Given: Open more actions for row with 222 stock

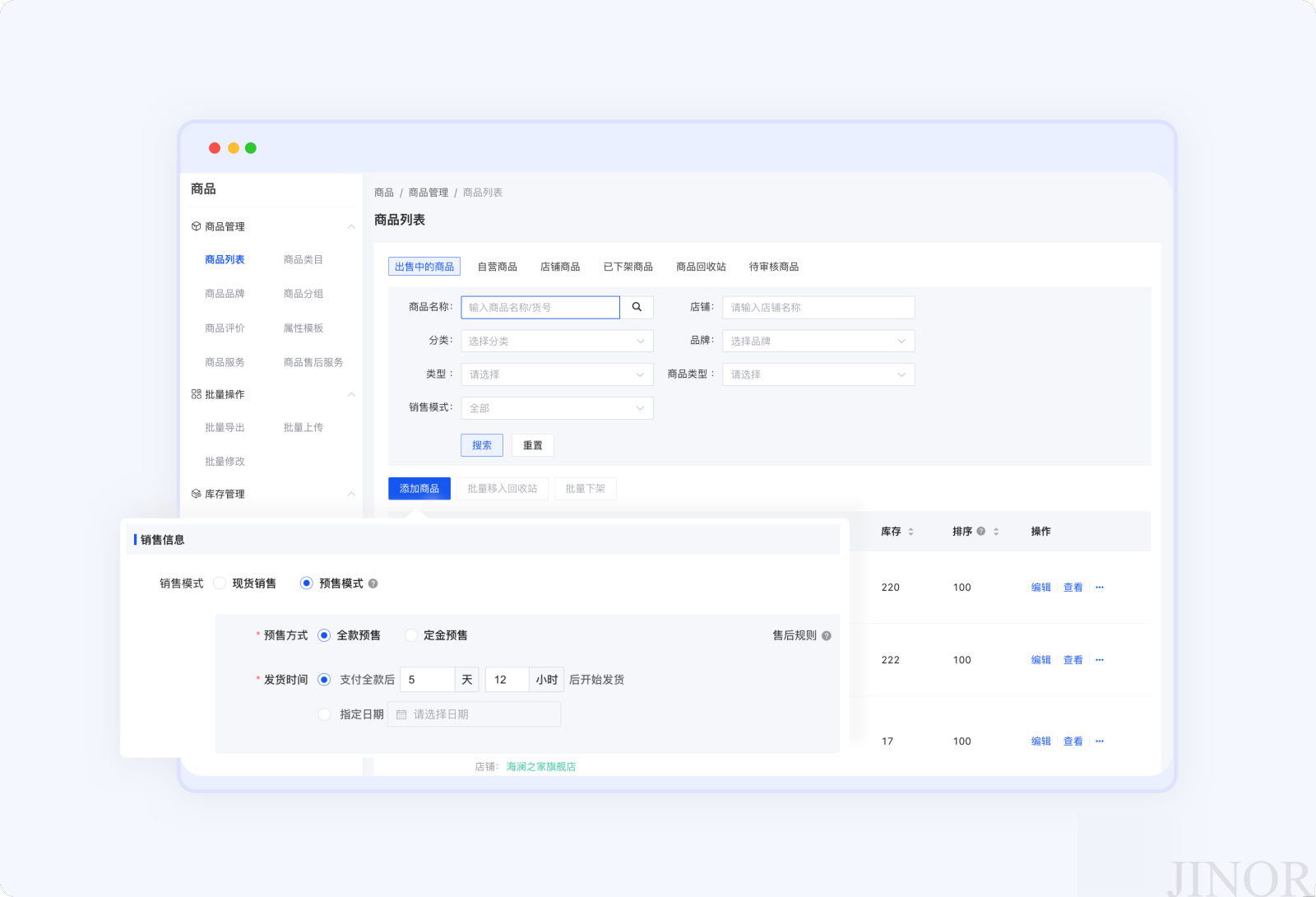Looking at the screenshot, I should tap(1100, 660).
